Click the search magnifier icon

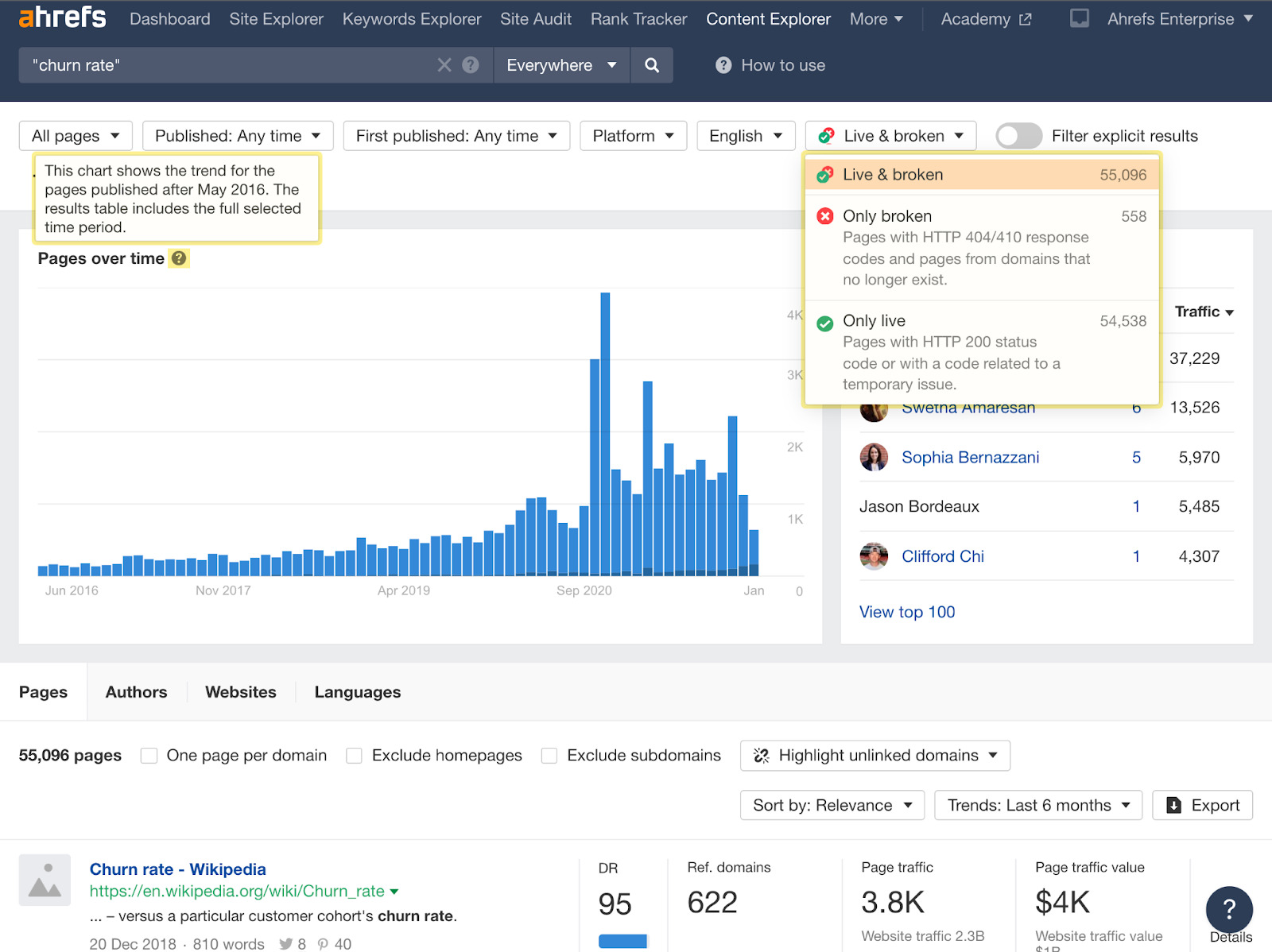tap(652, 65)
